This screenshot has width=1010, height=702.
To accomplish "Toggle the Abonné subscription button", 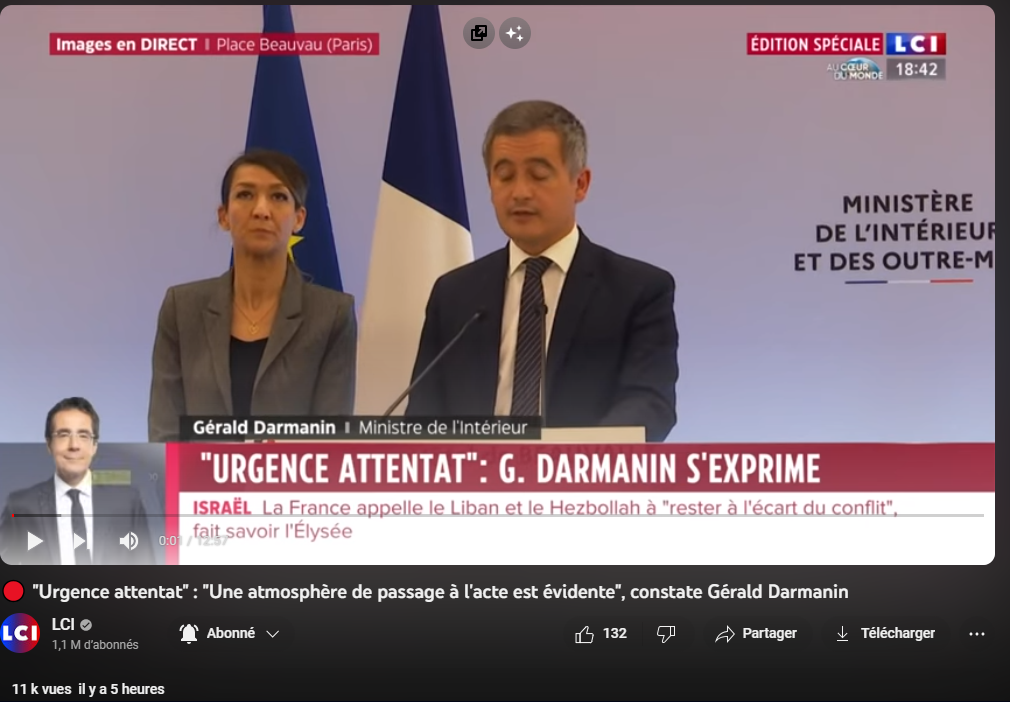I will [230, 634].
